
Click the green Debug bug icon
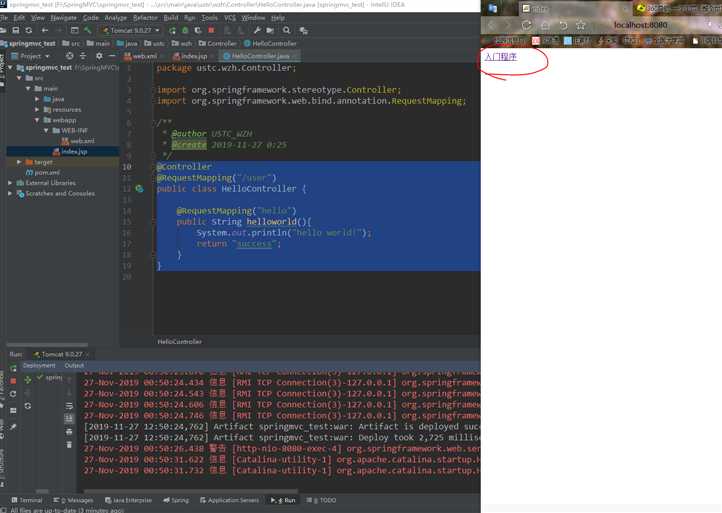point(185,30)
